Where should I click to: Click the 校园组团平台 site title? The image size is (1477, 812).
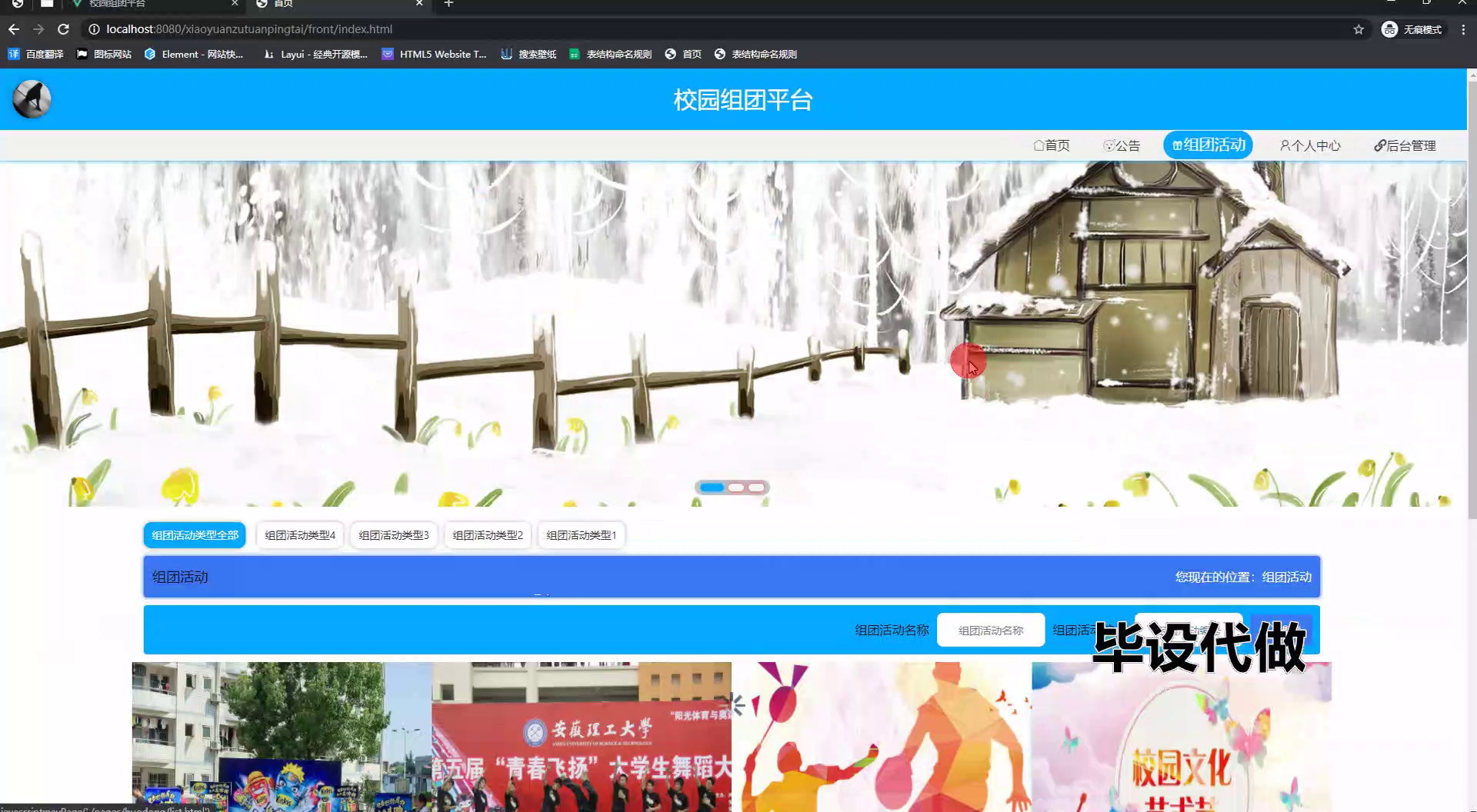tap(743, 100)
